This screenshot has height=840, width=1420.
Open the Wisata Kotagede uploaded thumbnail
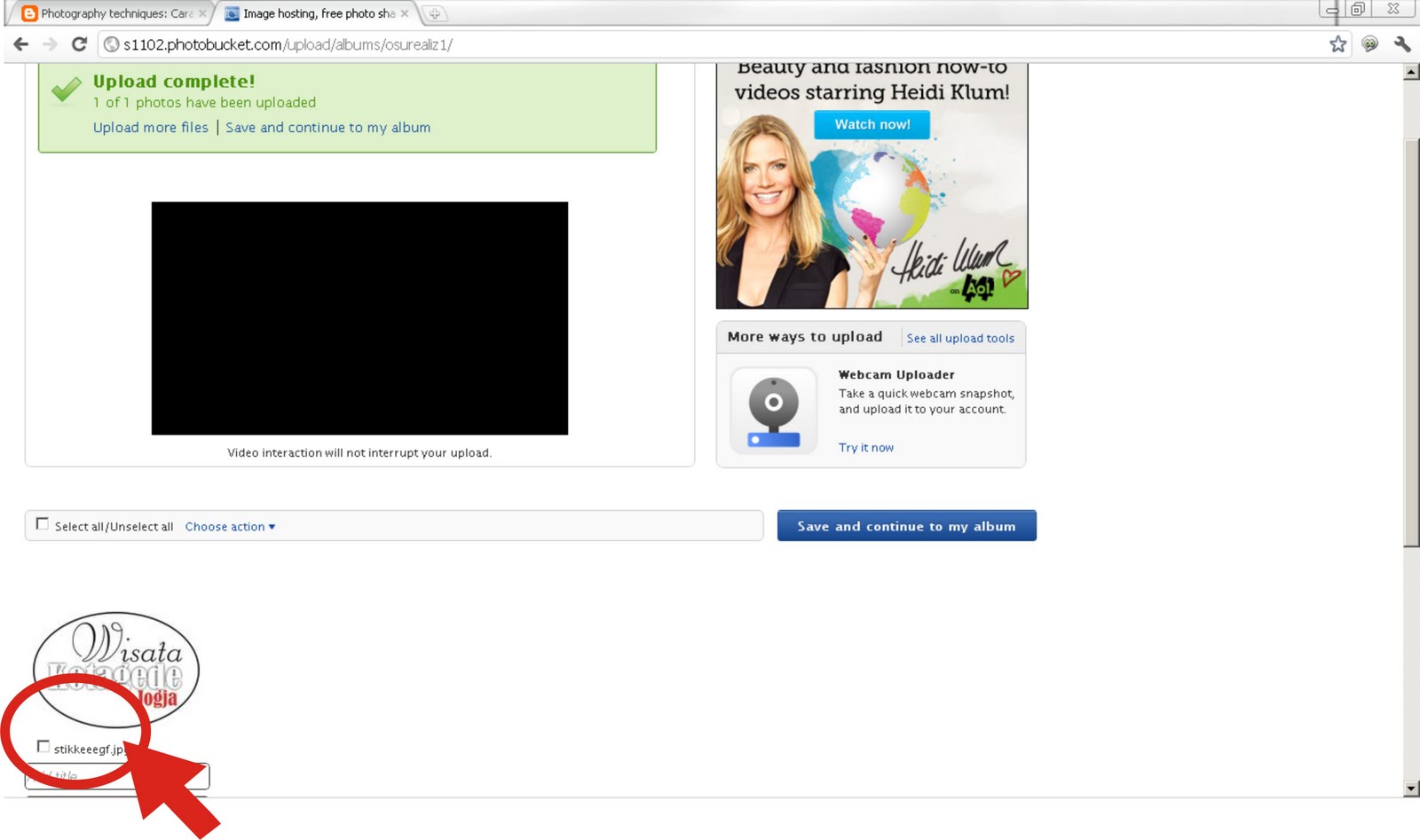point(116,669)
